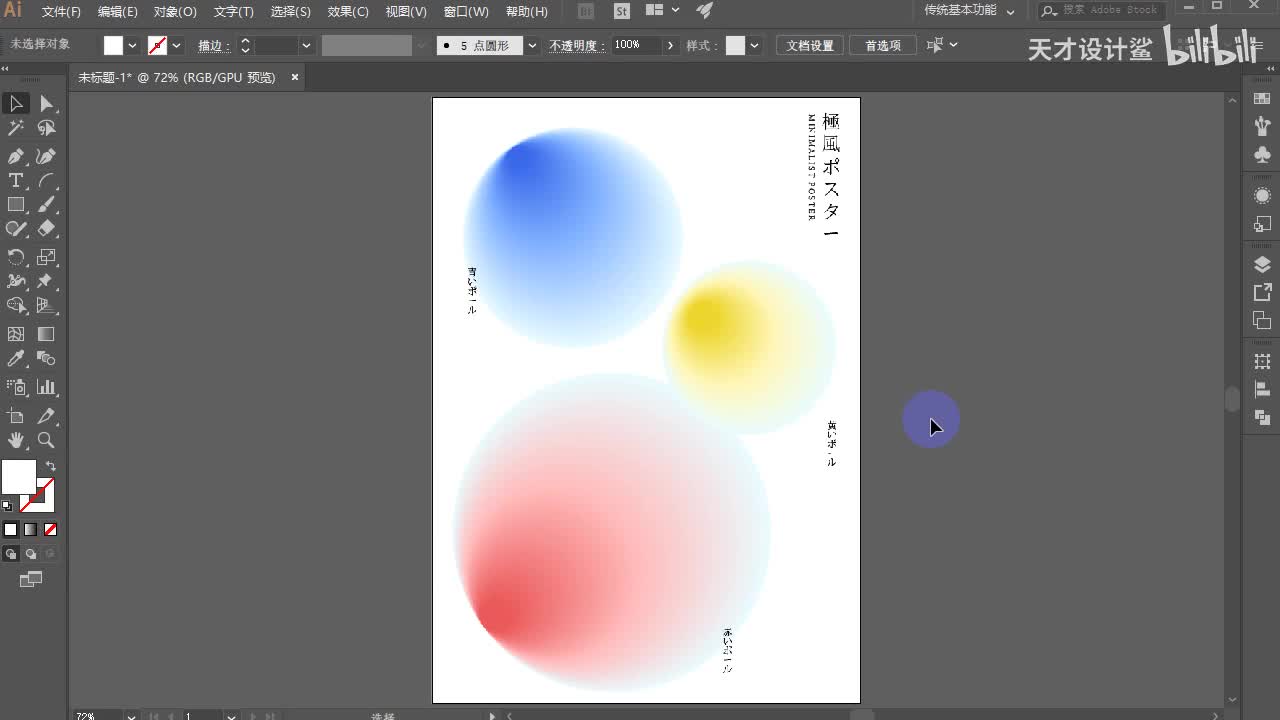Select the Column Graph tool

click(46, 387)
